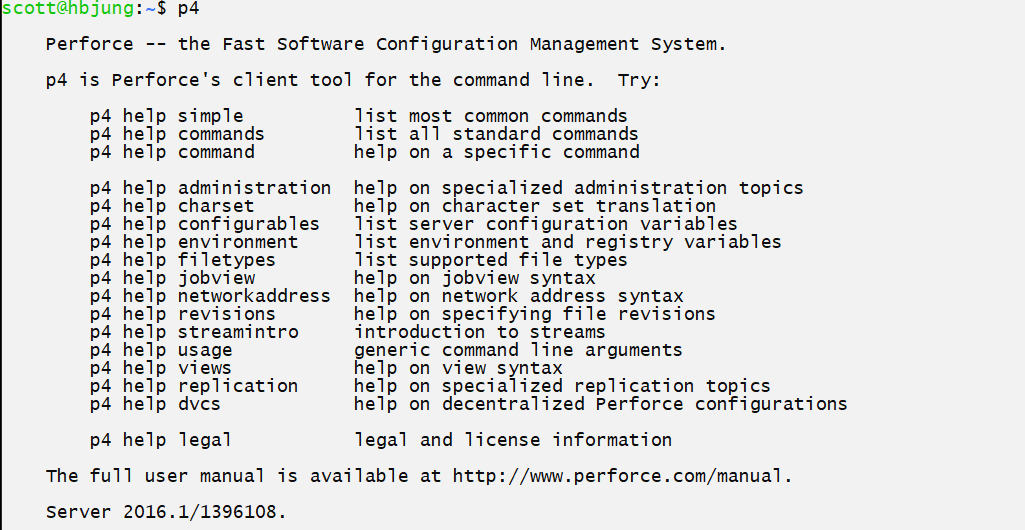The image size is (1025, 530).
Task: Click 'p4 help command' singular entry
Action: (x=173, y=152)
